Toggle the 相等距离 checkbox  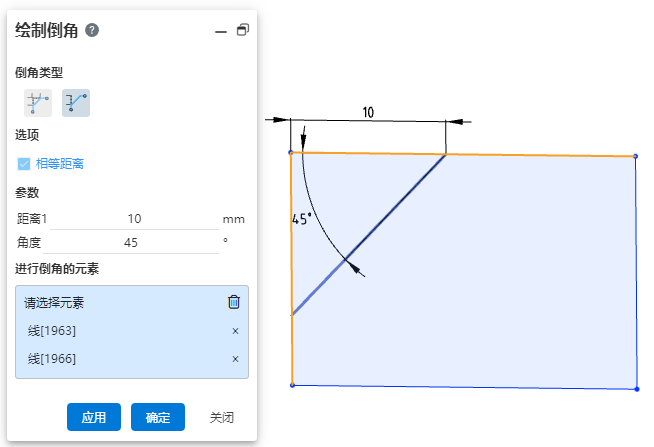point(24,164)
